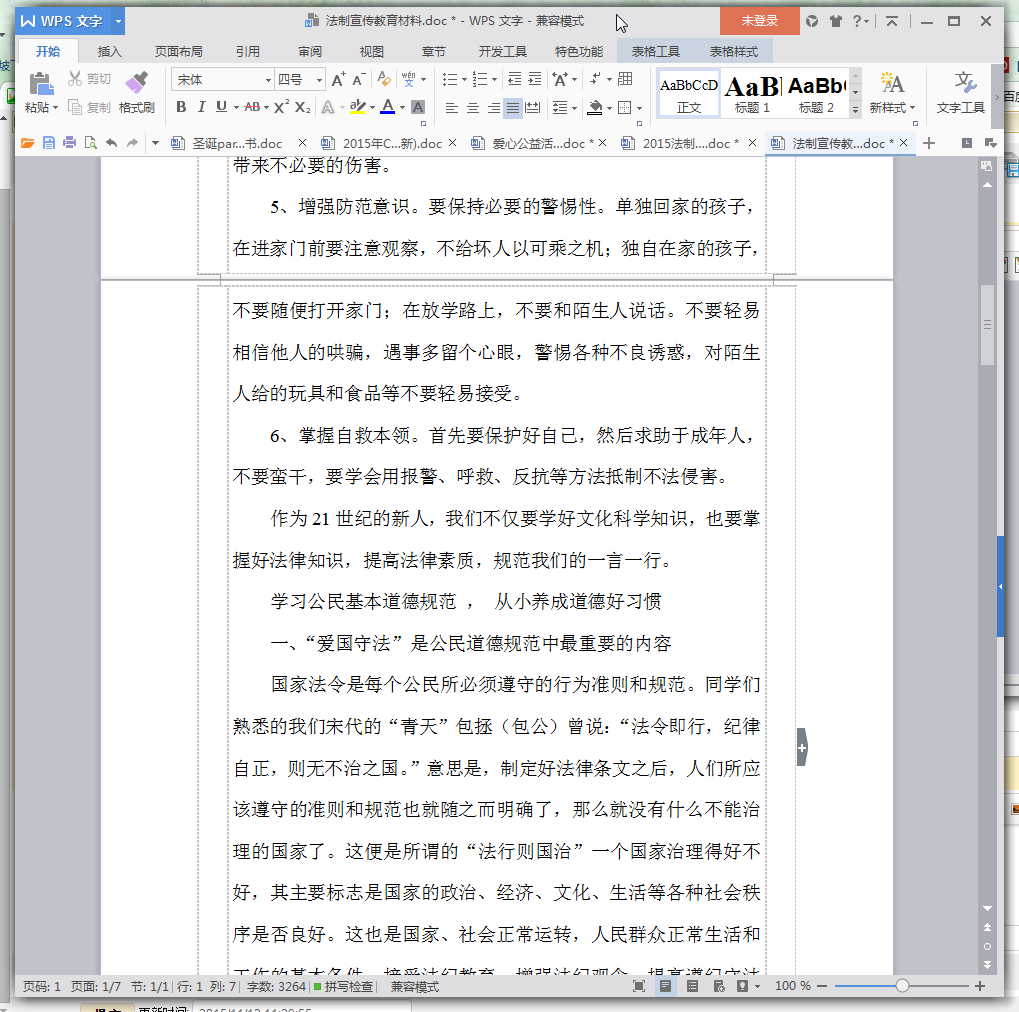Open file with the orange folder icon
The height and width of the screenshot is (1012, 1019).
point(27,143)
